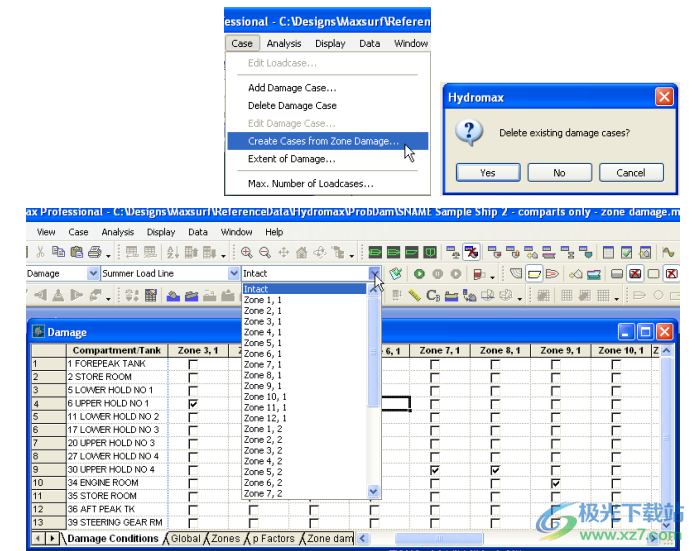Click the Home view icon
The height and width of the screenshot is (551, 695).
click(x=301, y=253)
